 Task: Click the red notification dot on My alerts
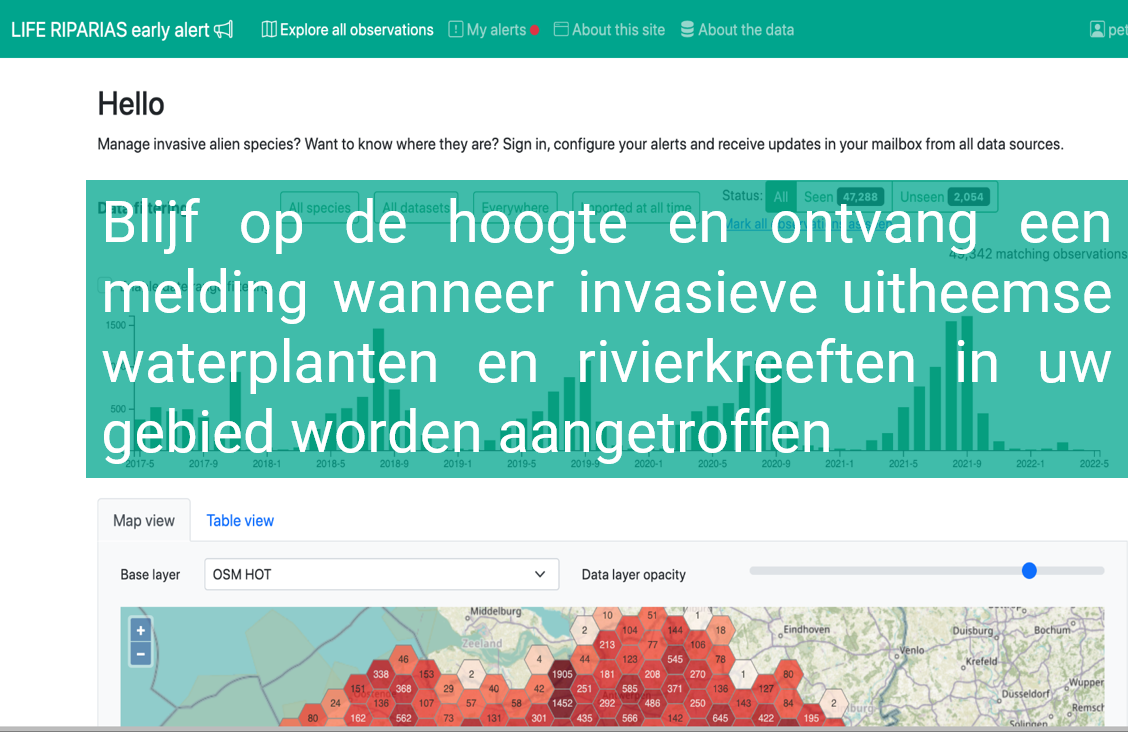click(x=534, y=30)
